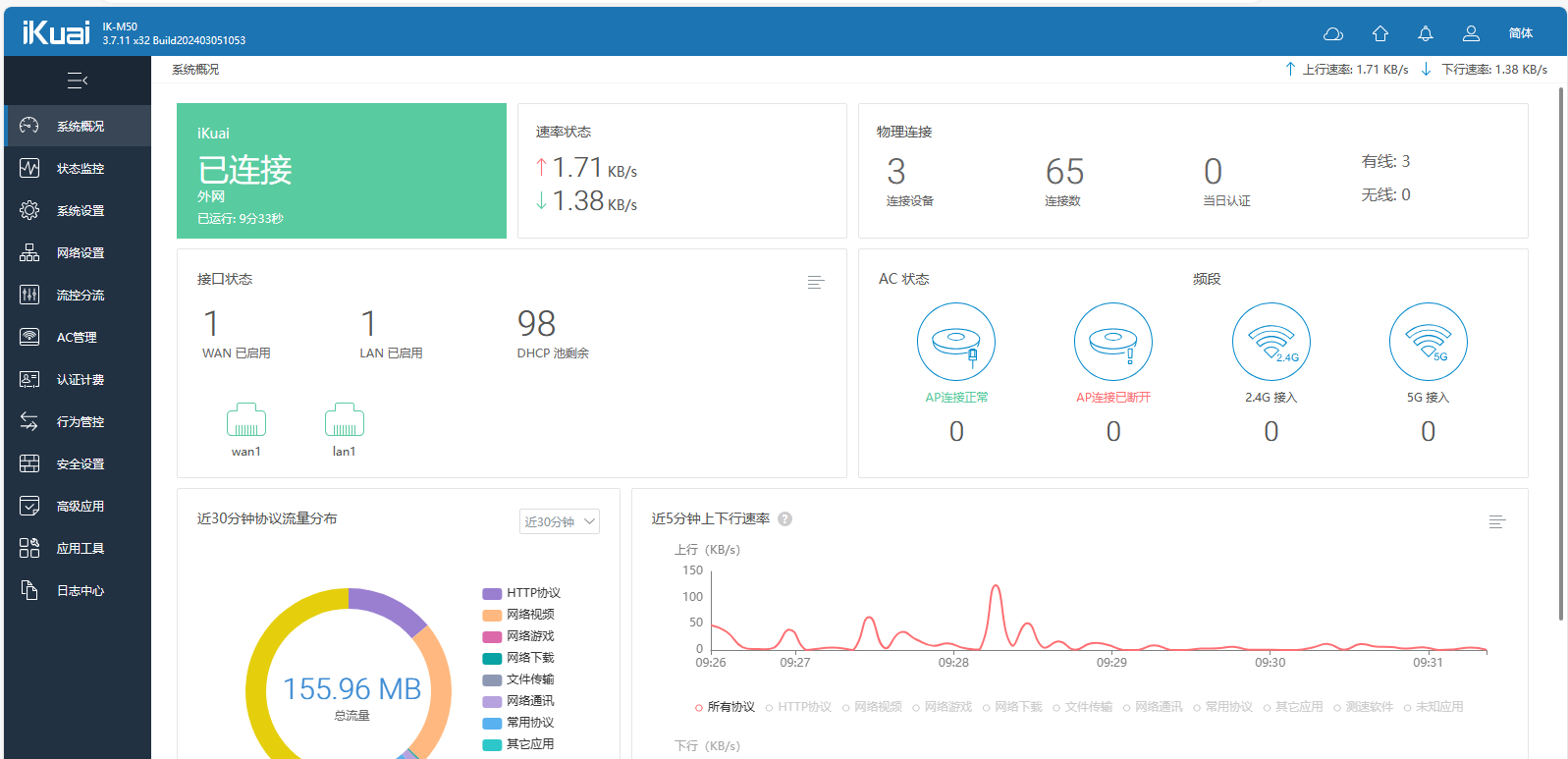
Task: Click the 安全设置 firewall icon
Action: coord(29,463)
